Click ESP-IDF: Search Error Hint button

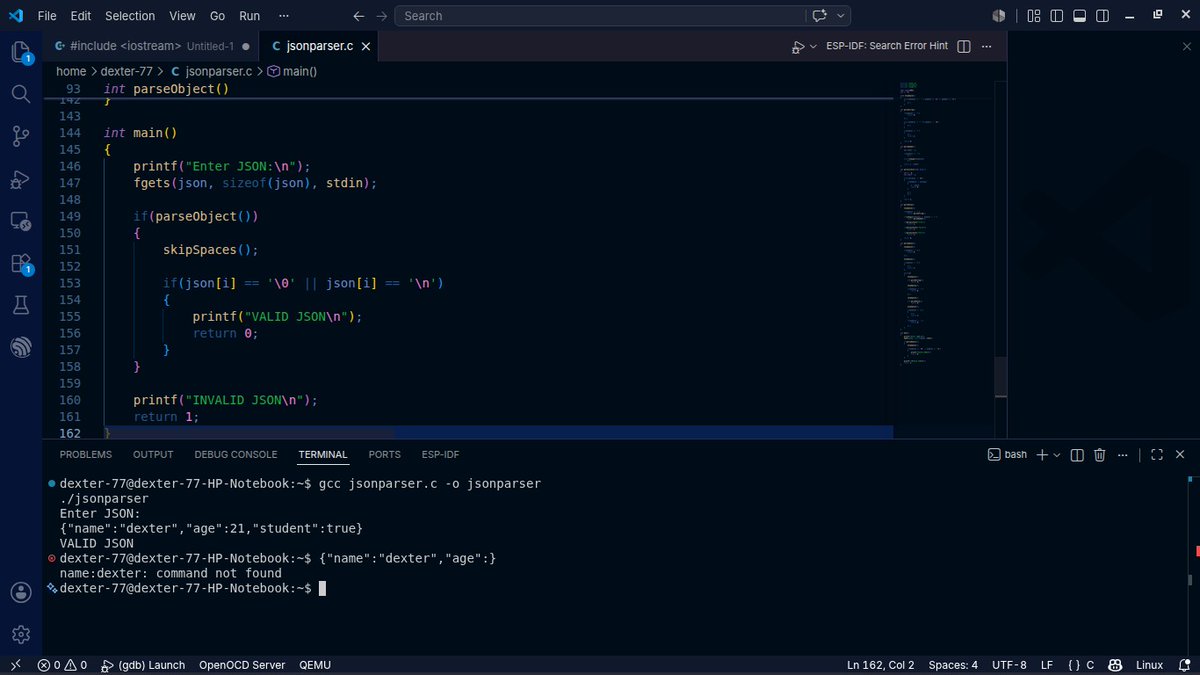(887, 46)
